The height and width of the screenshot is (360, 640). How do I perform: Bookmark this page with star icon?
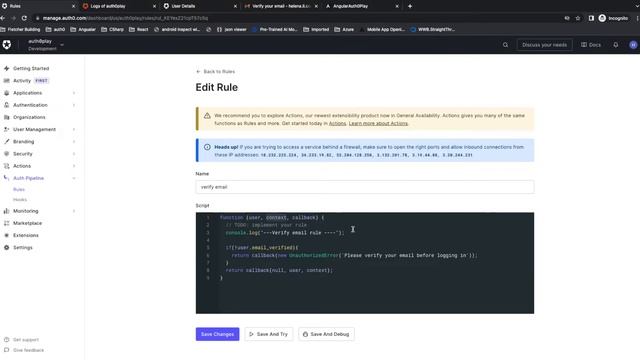pos(578,18)
